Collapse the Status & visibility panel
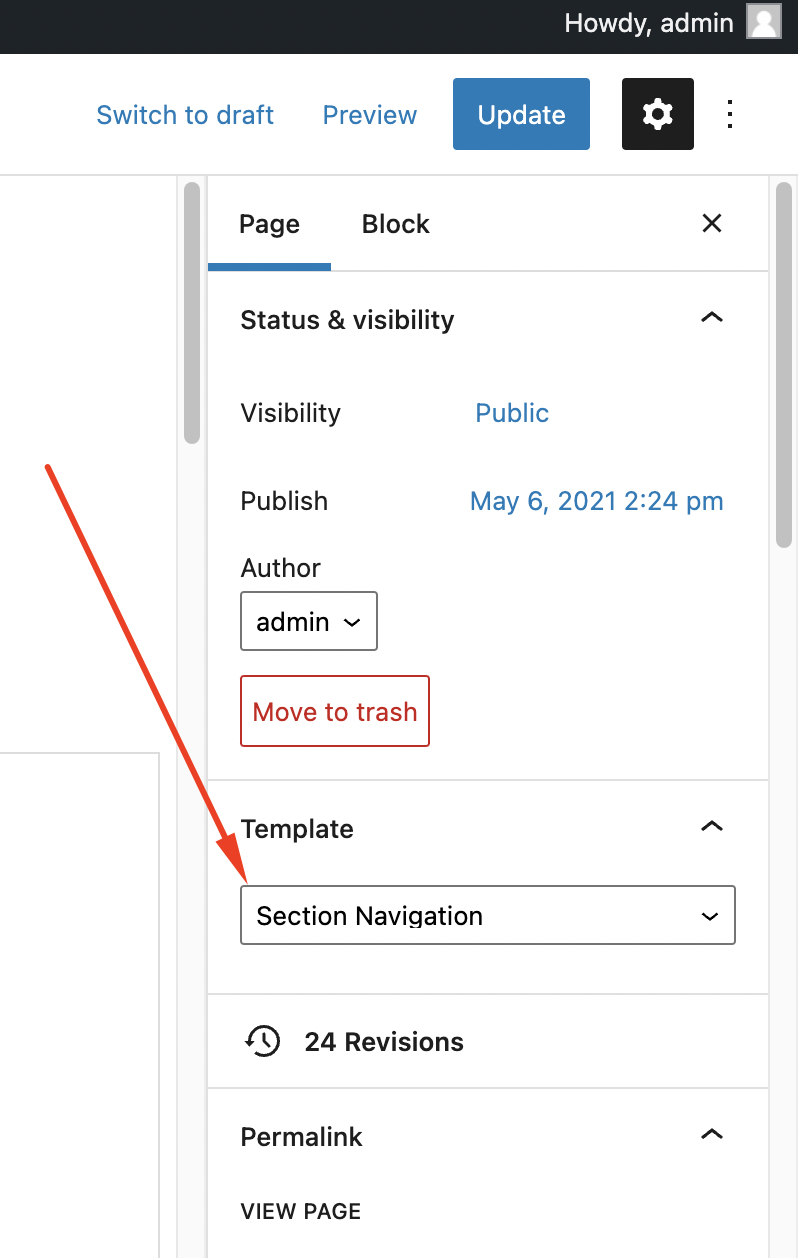The height and width of the screenshot is (1258, 798). [x=711, y=319]
